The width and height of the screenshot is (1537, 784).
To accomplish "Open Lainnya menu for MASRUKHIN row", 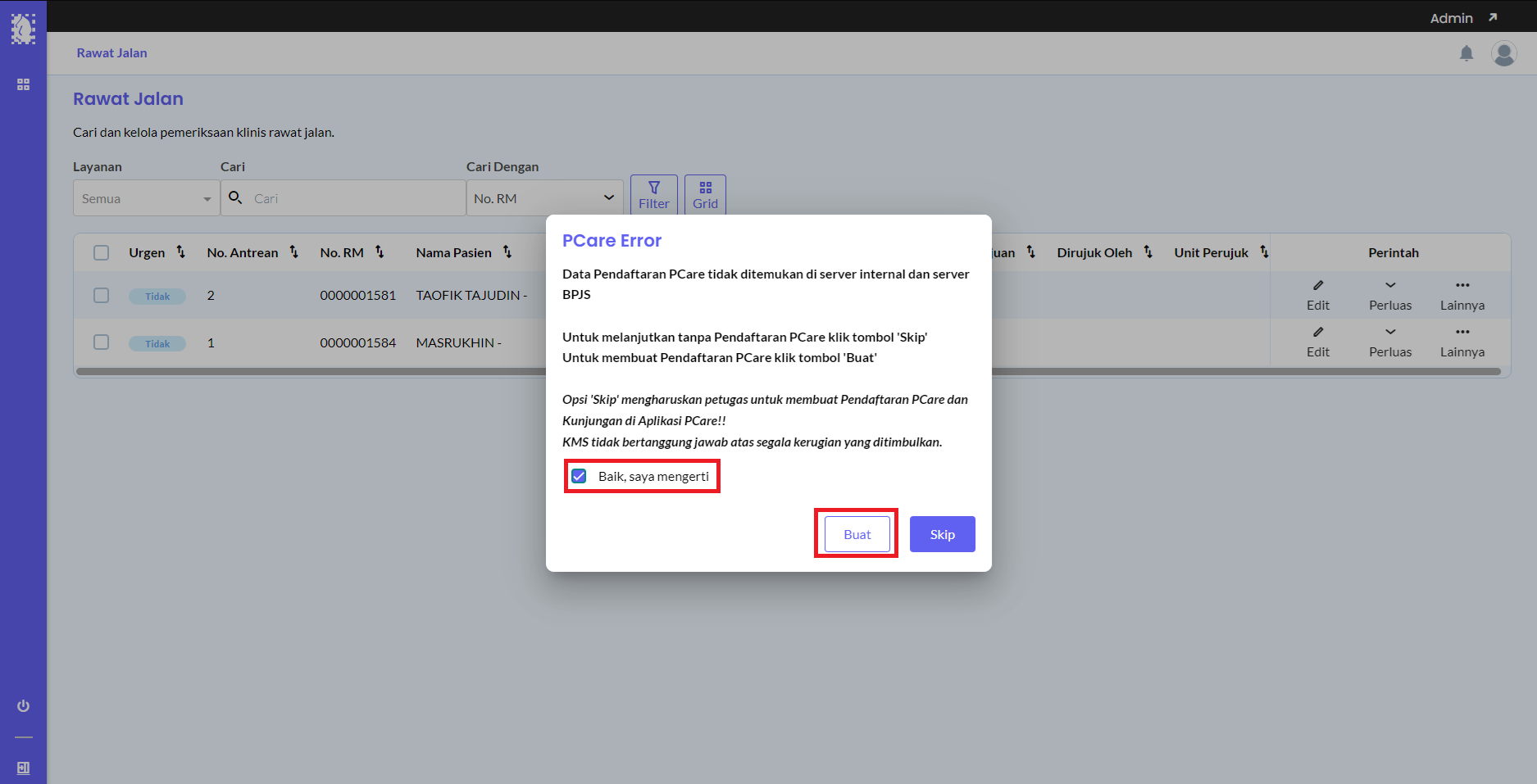I will (x=1462, y=342).
